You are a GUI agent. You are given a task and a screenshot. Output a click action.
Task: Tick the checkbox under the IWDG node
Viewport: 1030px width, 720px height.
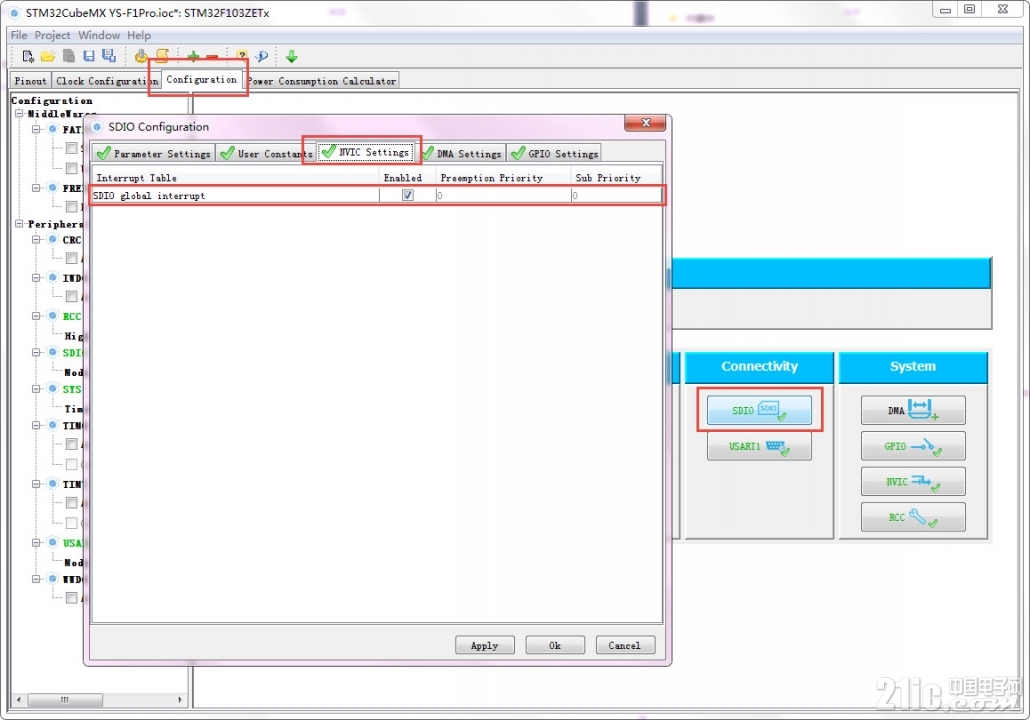coord(72,296)
